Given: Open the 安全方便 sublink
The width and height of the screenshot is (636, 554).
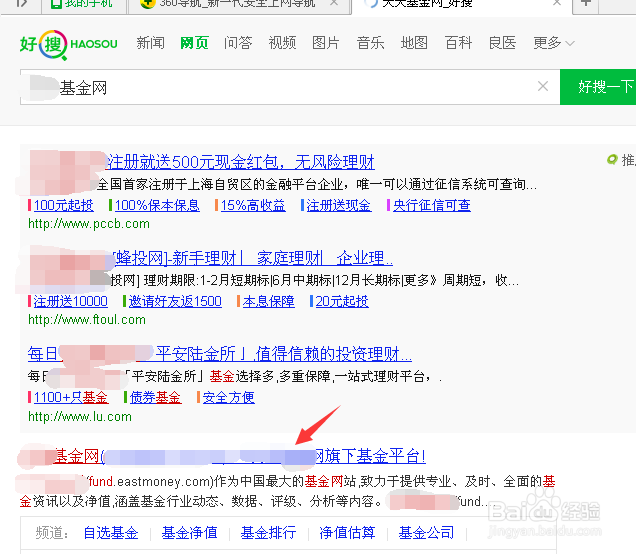Looking at the screenshot, I should coord(229,397).
